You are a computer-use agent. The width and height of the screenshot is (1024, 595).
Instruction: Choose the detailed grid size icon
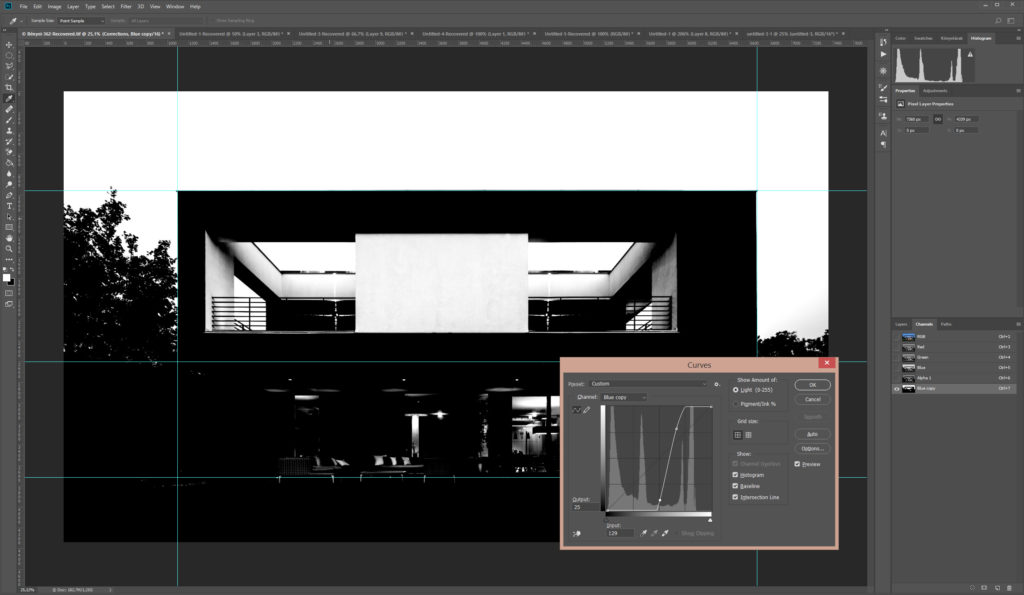[x=748, y=435]
